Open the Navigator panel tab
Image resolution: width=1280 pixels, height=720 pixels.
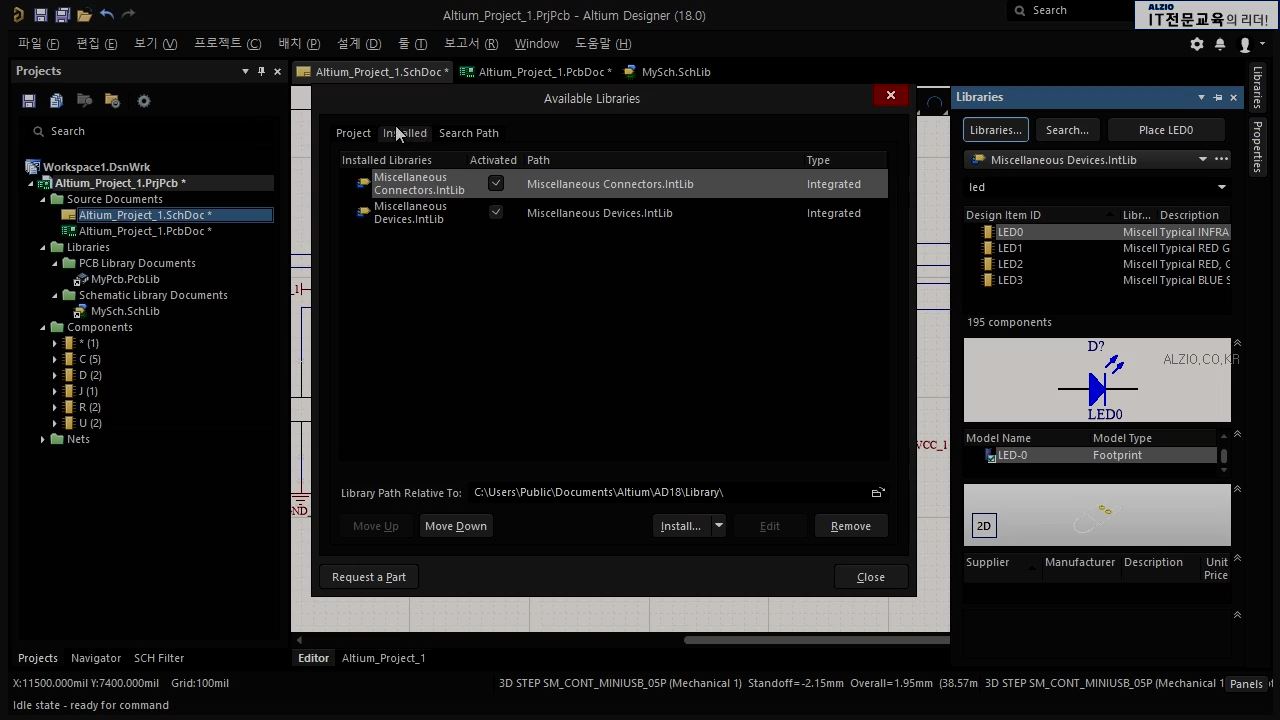[x=96, y=658]
